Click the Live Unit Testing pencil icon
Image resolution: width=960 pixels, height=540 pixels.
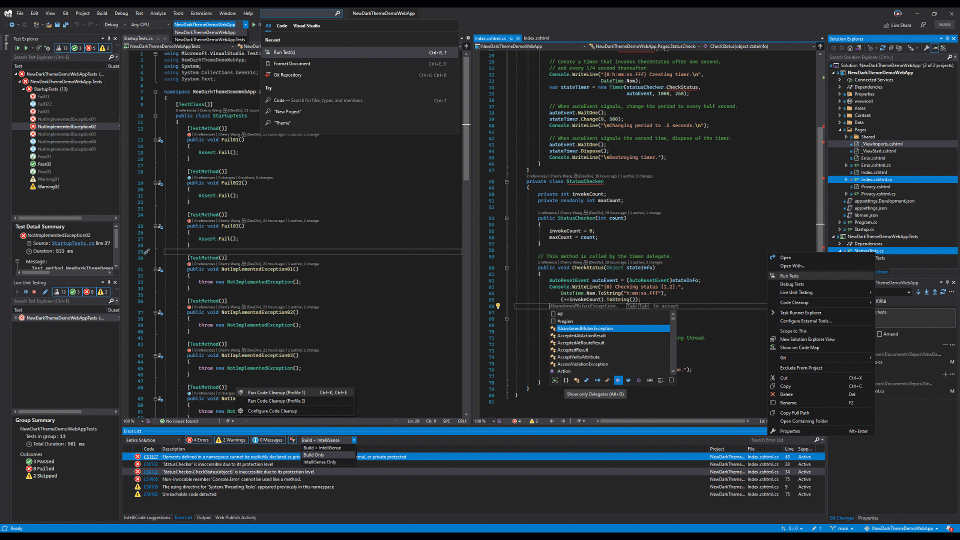pyautogui.click(x=45, y=292)
